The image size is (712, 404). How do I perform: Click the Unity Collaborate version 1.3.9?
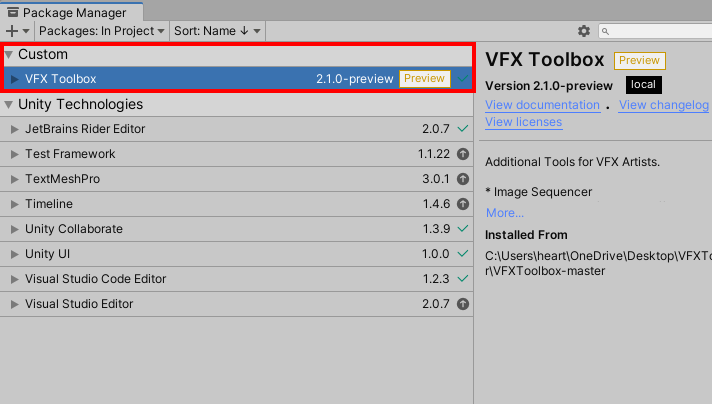point(436,229)
